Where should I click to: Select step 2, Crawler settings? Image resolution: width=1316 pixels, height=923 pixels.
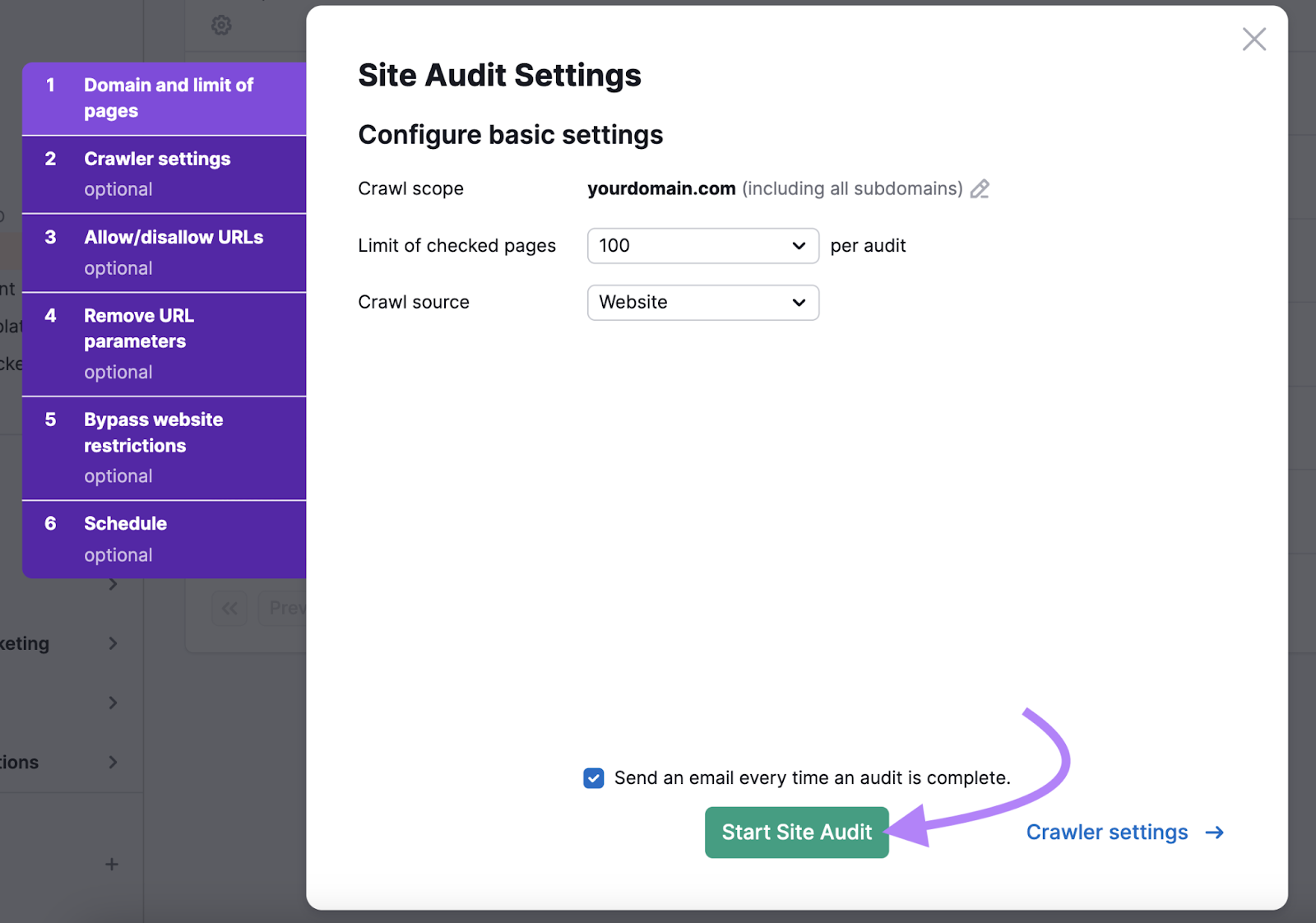pos(164,174)
